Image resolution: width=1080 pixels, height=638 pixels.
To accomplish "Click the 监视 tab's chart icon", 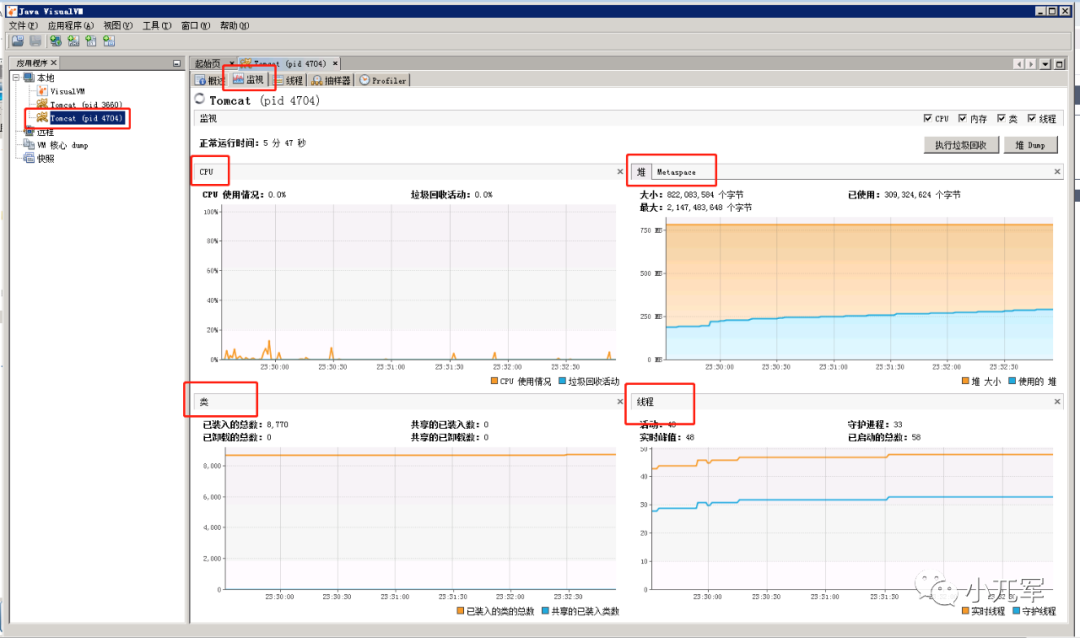I will coord(238,79).
